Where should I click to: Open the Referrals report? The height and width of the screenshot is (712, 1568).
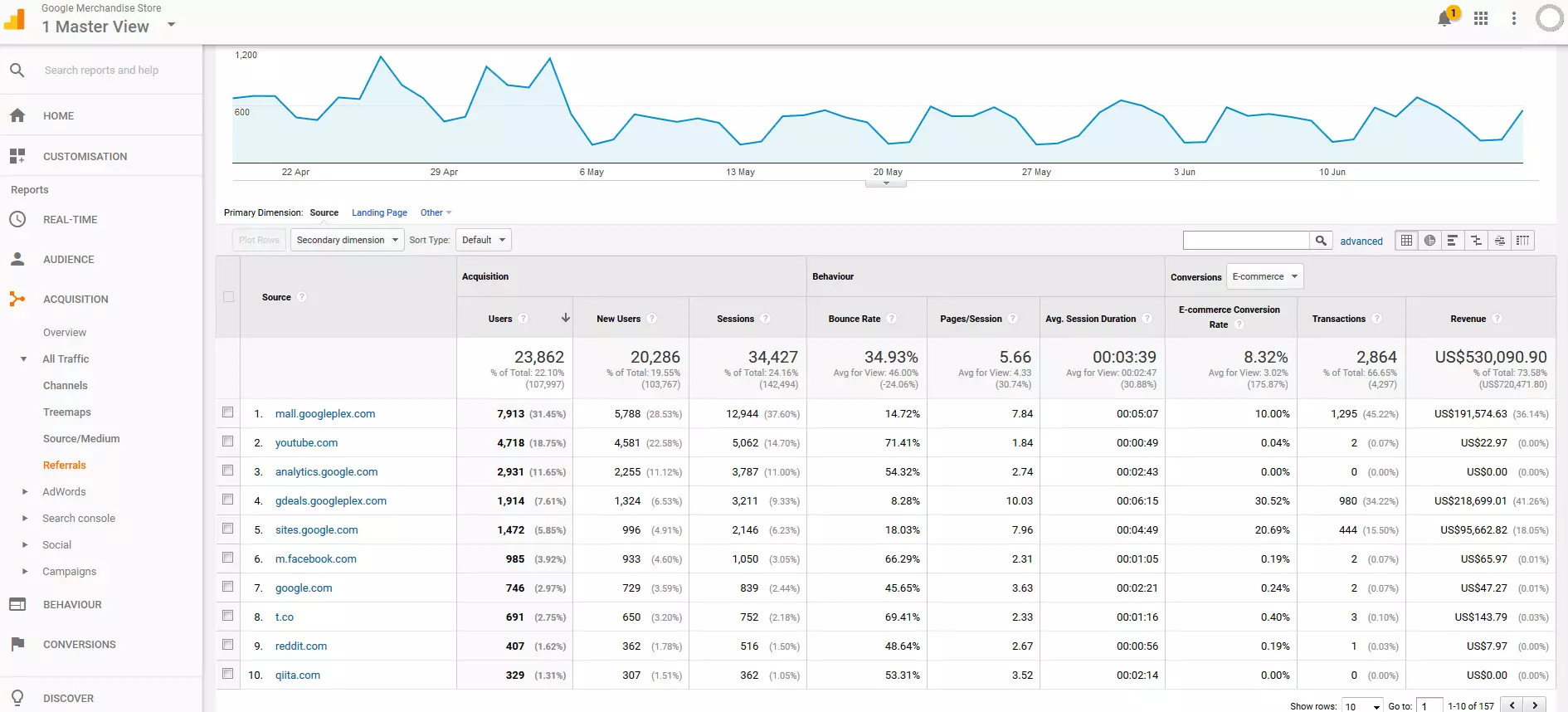click(x=65, y=466)
